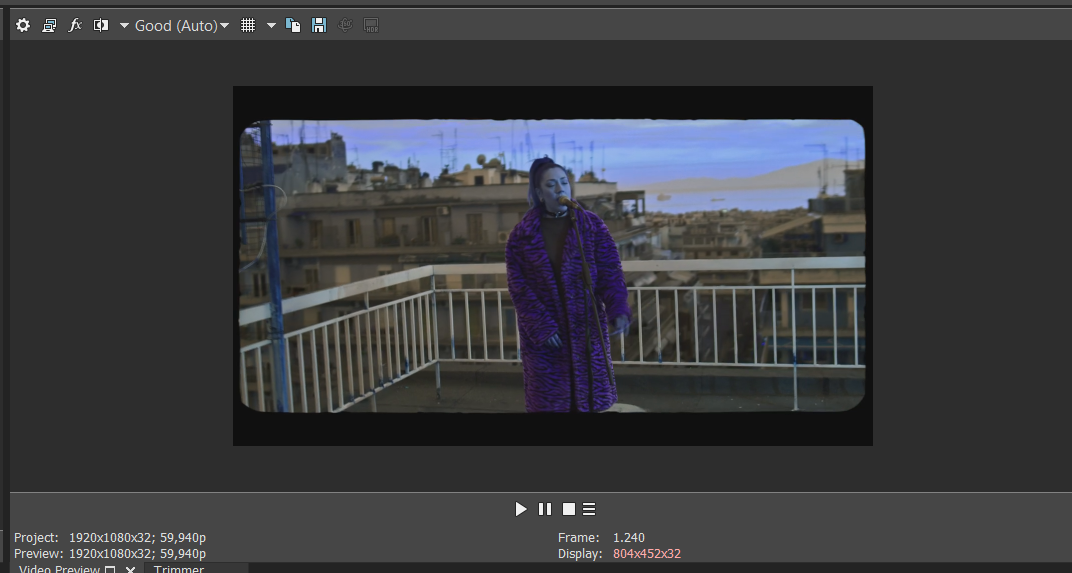The height and width of the screenshot is (573, 1072).
Task: Stop the preview playback
Action: [568, 509]
